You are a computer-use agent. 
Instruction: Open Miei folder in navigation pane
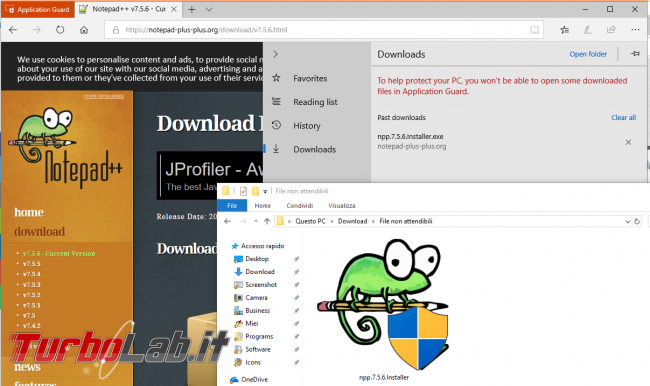pyautogui.click(x=246, y=323)
